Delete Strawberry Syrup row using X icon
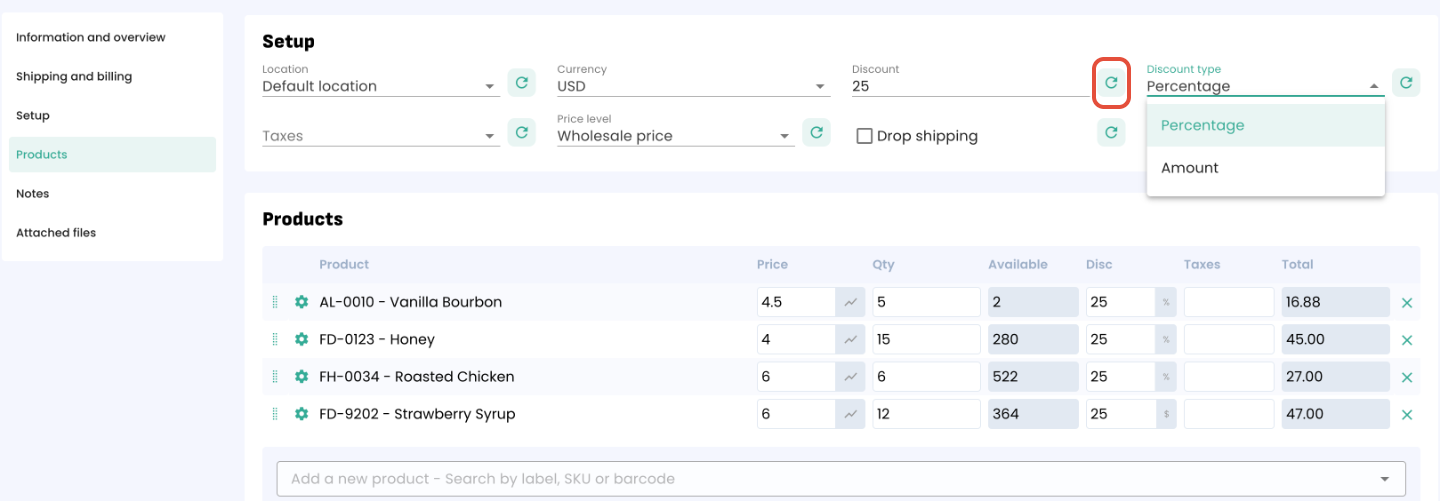Screen dimensions: 1440x501 1407,415
